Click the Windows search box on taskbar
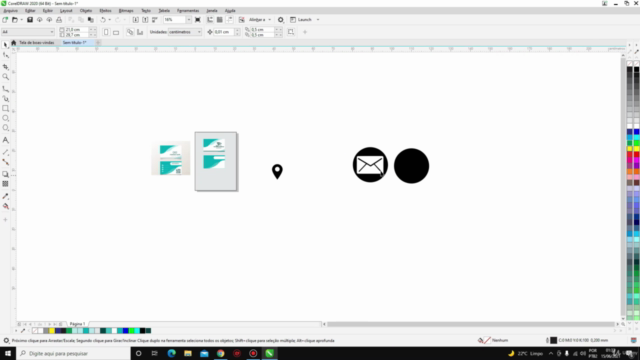This screenshot has height=360, width=640. [x=73, y=353]
